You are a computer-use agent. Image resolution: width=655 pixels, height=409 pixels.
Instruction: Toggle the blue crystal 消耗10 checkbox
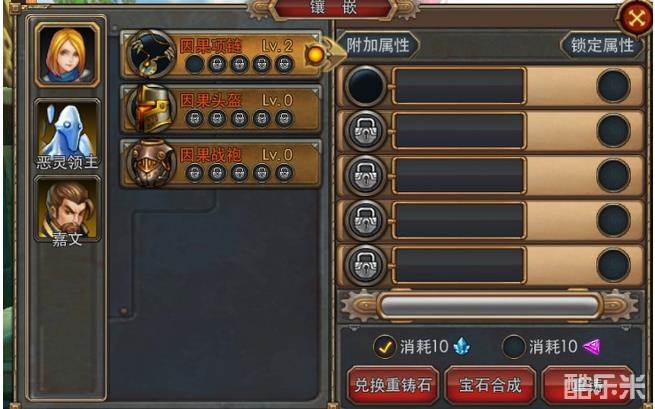[385, 347]
